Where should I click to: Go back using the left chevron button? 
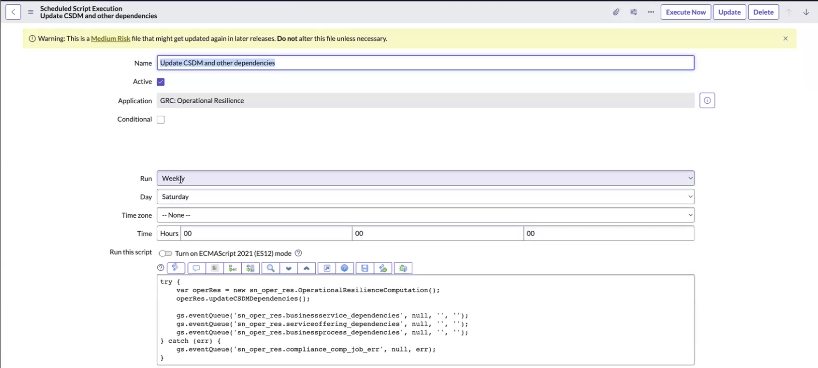13,12
